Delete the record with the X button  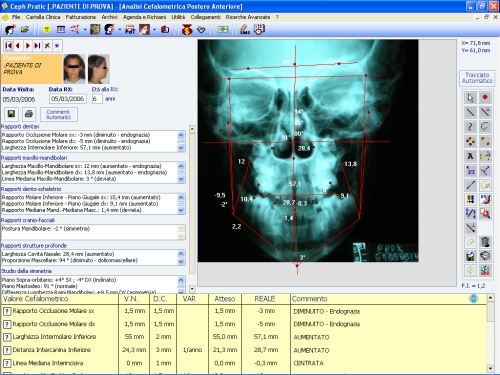coord(47,46)
